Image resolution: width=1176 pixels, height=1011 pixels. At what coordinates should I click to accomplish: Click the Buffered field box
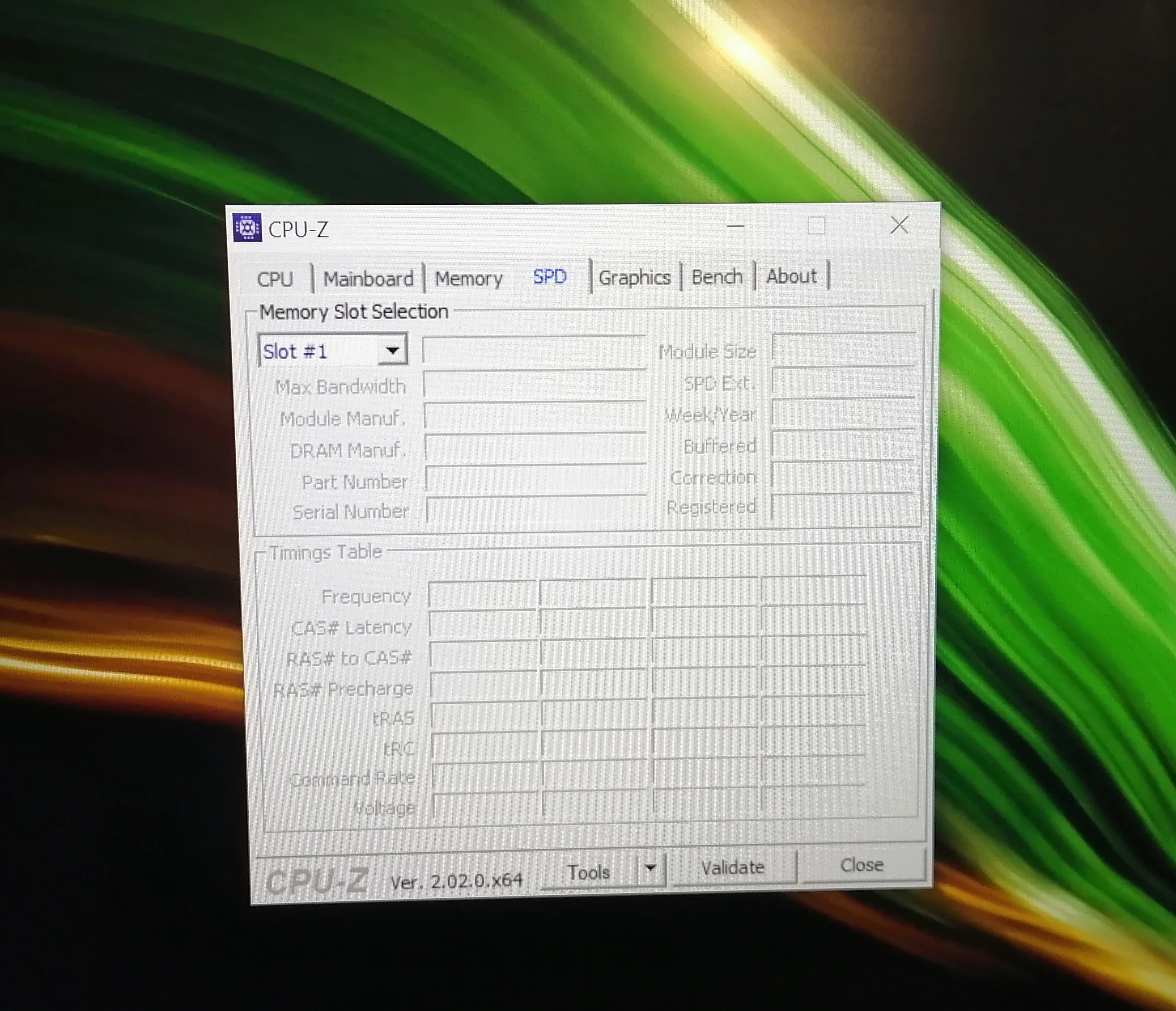(x=843, y=444)
